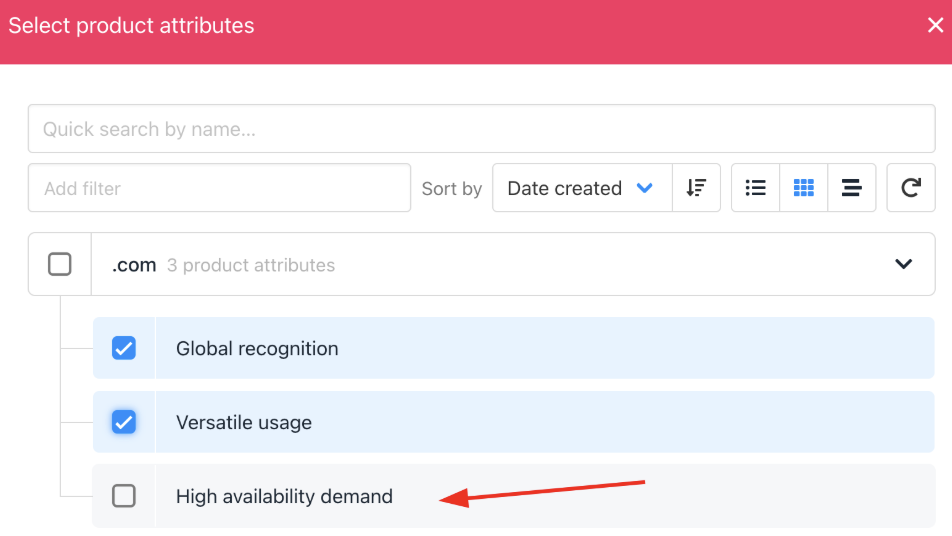Image resolution: width=952 pixels, height=536 pixels.
Task: Check the .com group checkbox
Action: pos(60,264)
